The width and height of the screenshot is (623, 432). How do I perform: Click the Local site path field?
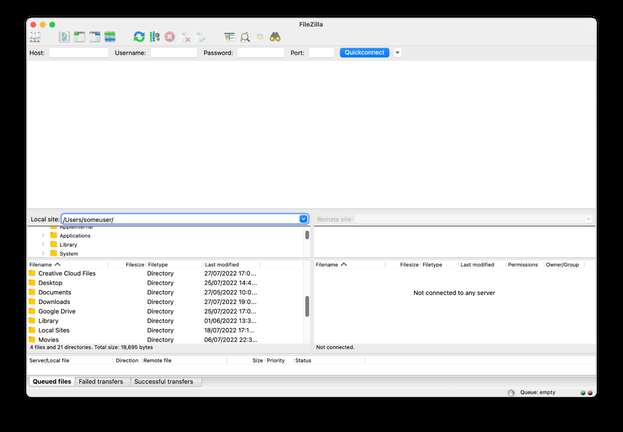point(181,219)
